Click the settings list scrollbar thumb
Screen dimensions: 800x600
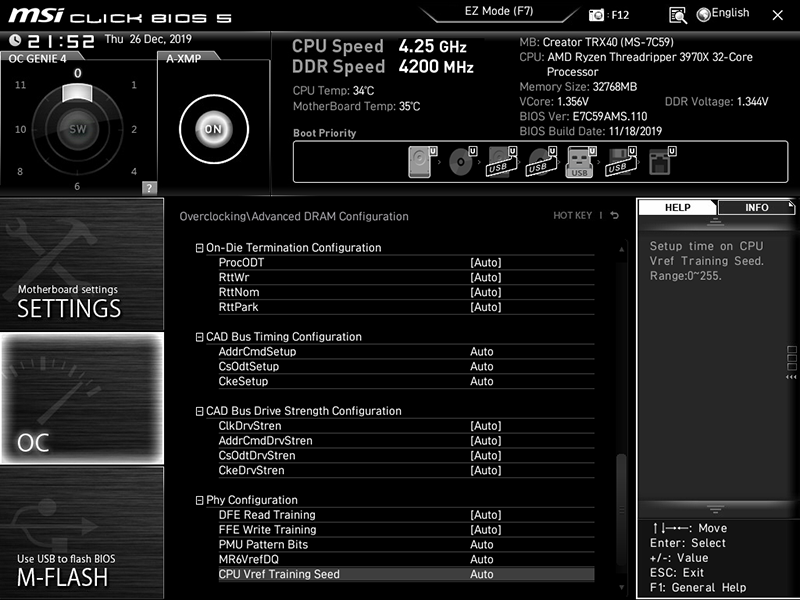pyautogui.click(x=621, y=508)
